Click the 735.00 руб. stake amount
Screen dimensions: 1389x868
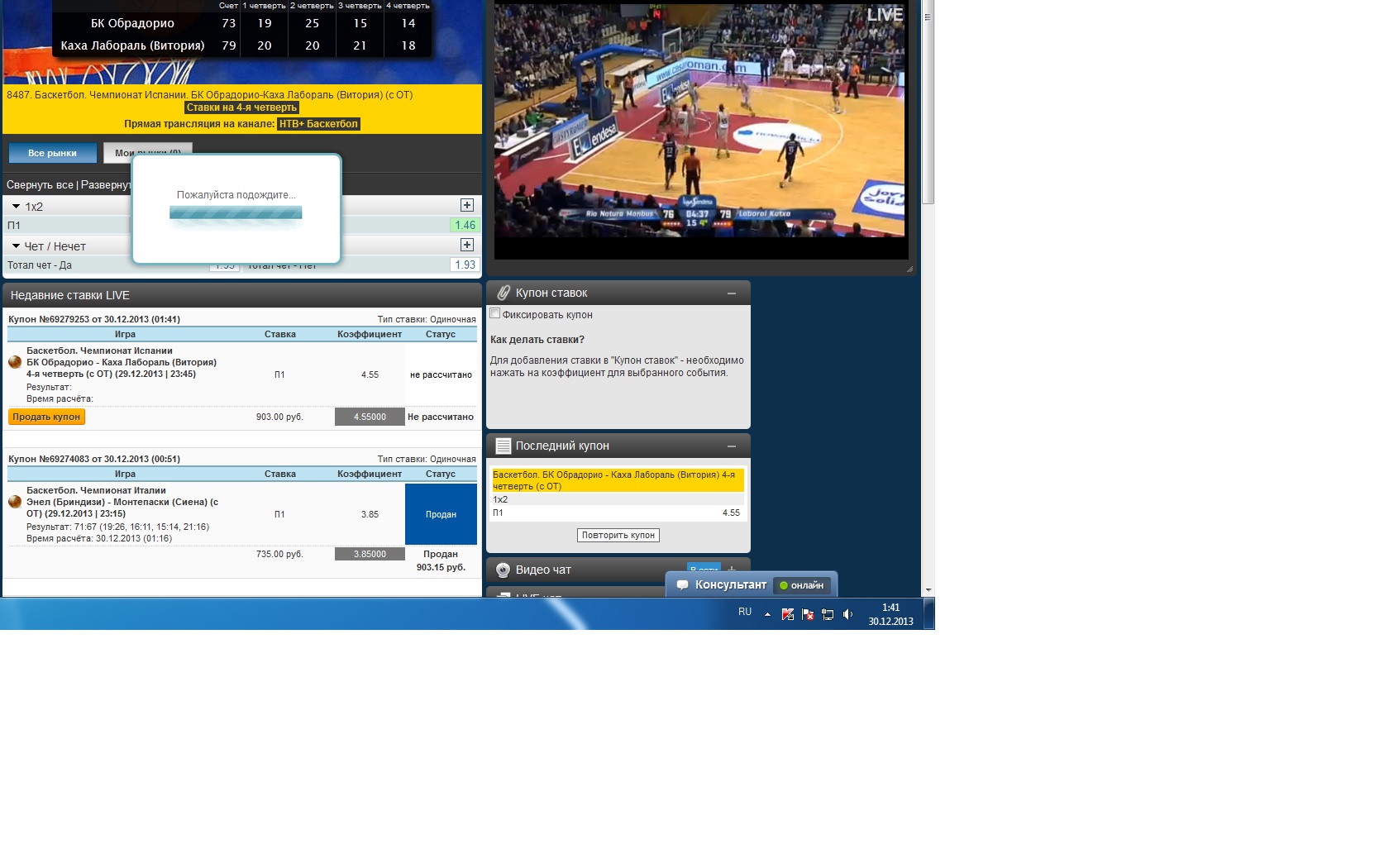click(x=279, y=554)
